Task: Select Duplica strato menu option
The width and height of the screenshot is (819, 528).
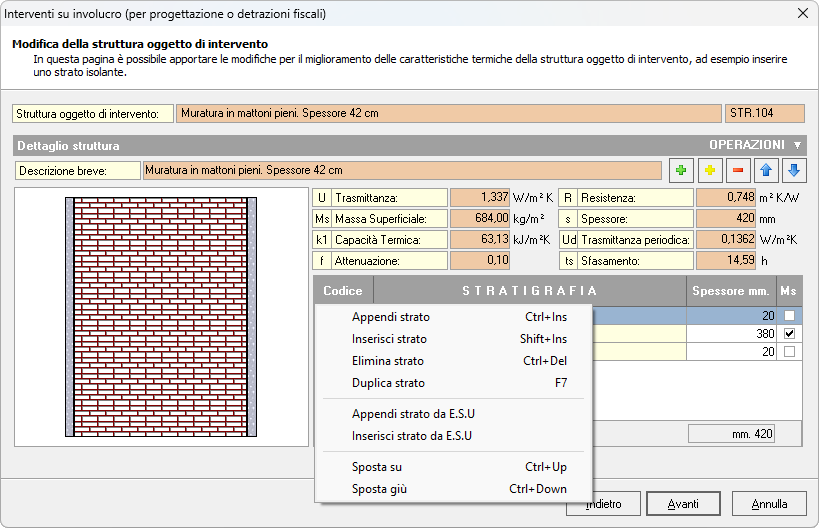Action: click(388, 383)
